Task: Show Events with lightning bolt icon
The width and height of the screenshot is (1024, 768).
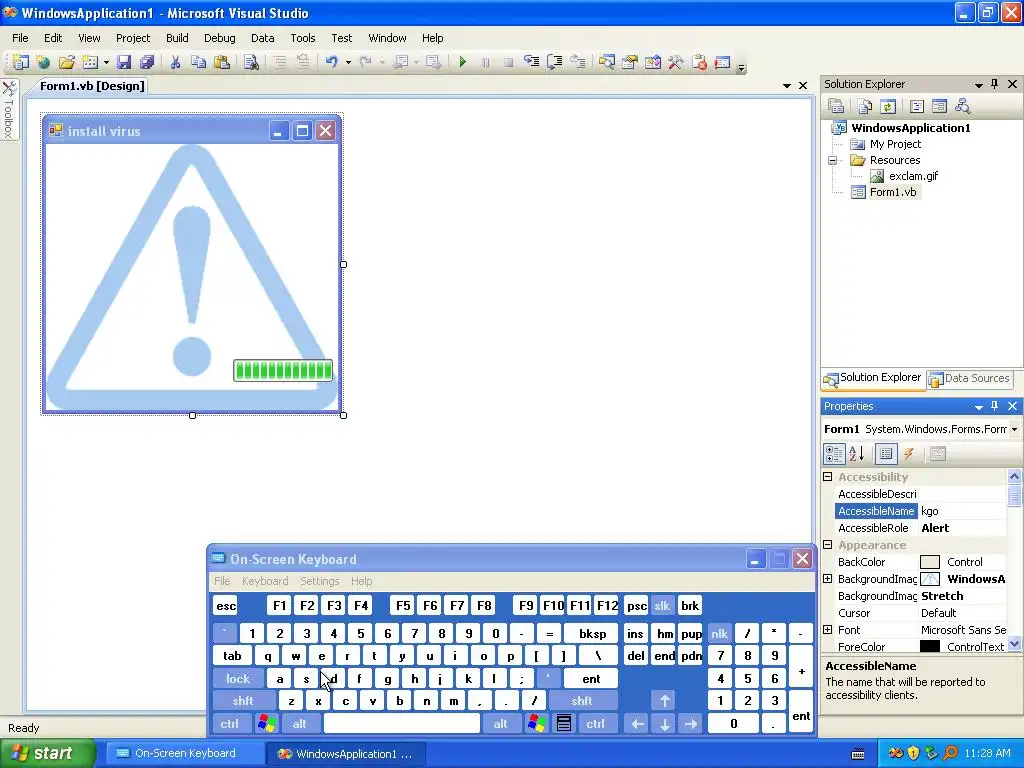Action: pyautogui.click(x=908, y=454)
